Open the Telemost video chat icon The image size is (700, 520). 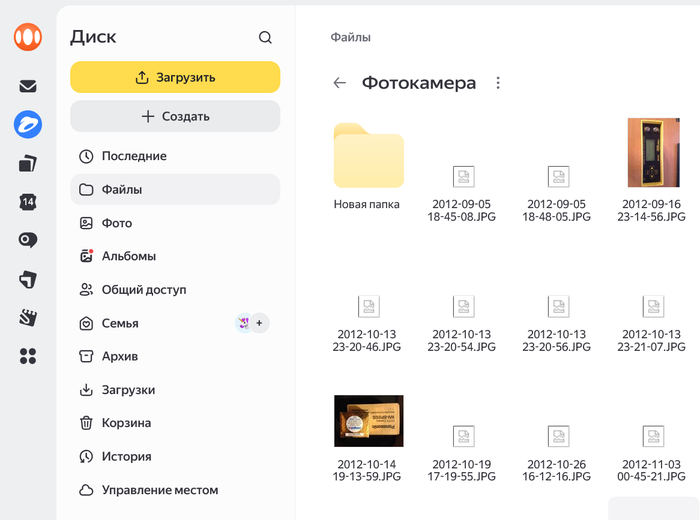(x=28, y=240)
